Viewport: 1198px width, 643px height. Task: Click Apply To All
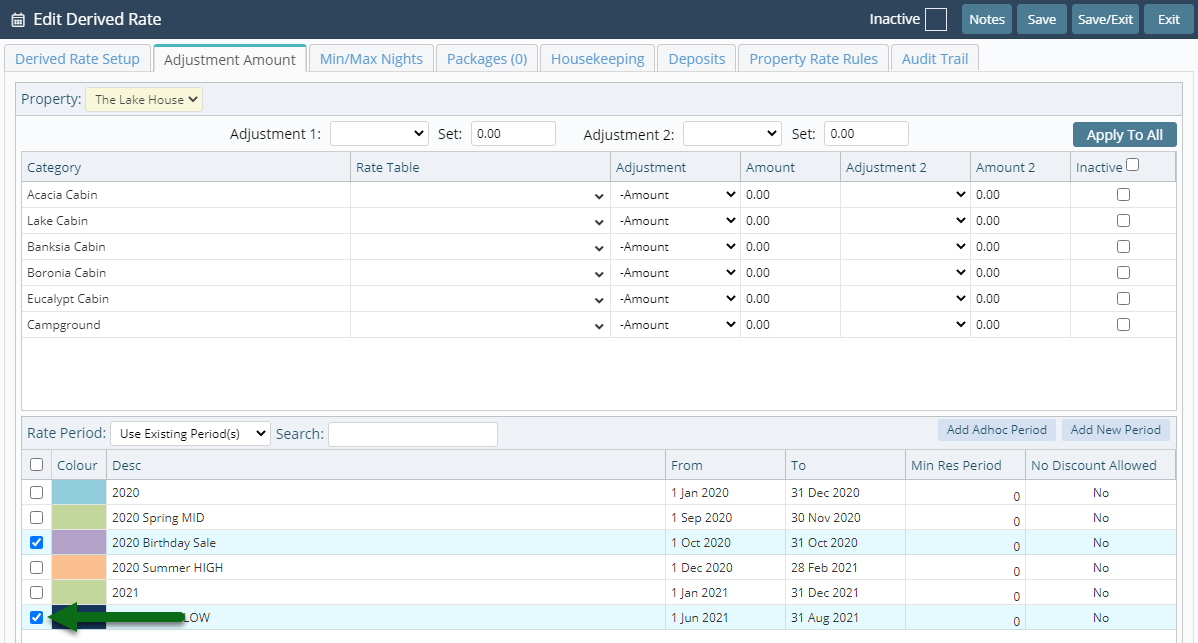pos(1124,135)
